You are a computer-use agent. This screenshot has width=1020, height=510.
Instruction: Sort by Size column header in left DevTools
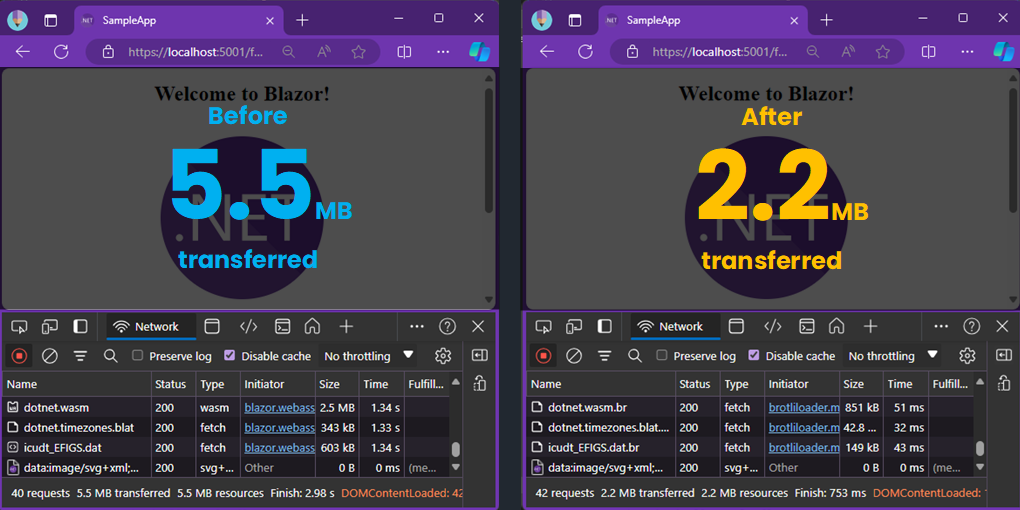click(337, 384)
